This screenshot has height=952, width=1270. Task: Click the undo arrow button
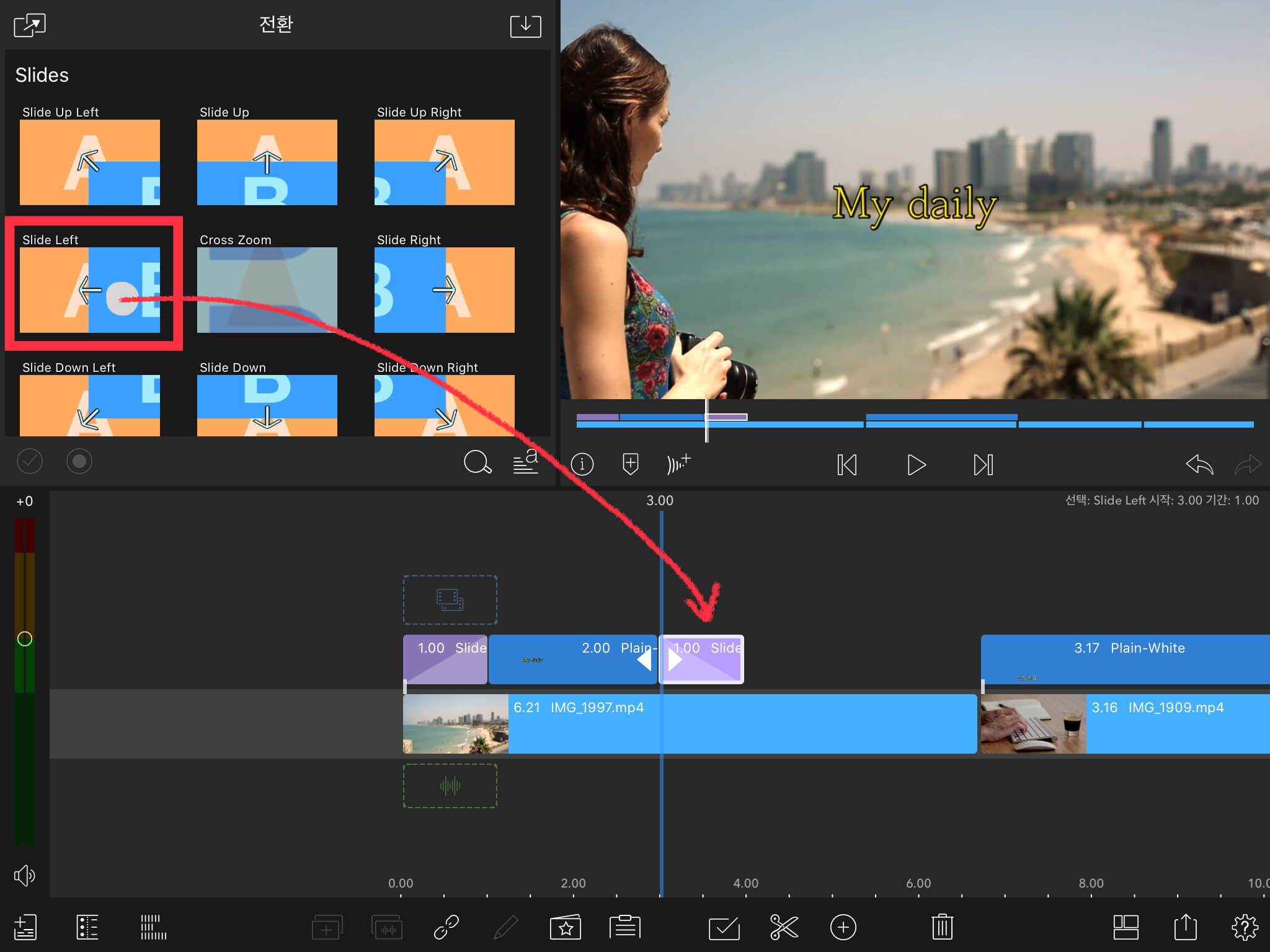(x=1199, y=464)
